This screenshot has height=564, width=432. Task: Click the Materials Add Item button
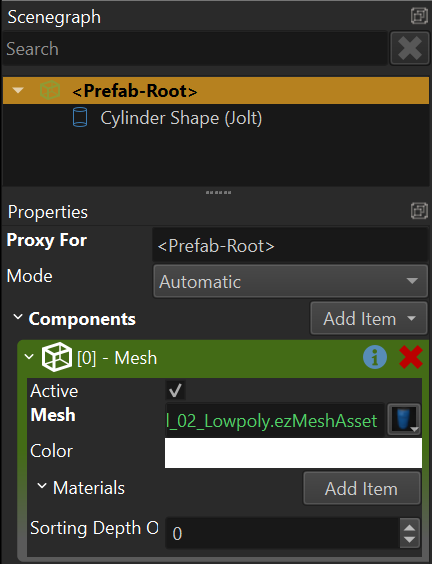(361, 488)
